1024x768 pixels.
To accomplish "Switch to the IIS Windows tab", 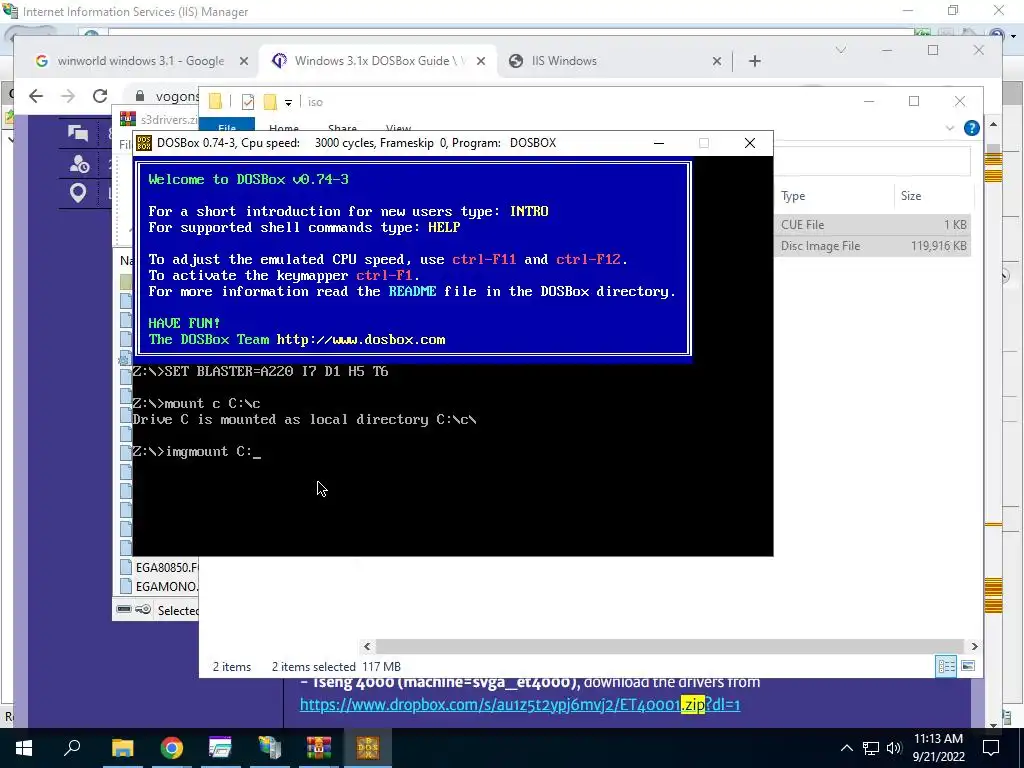I will [x=564, y=61].
